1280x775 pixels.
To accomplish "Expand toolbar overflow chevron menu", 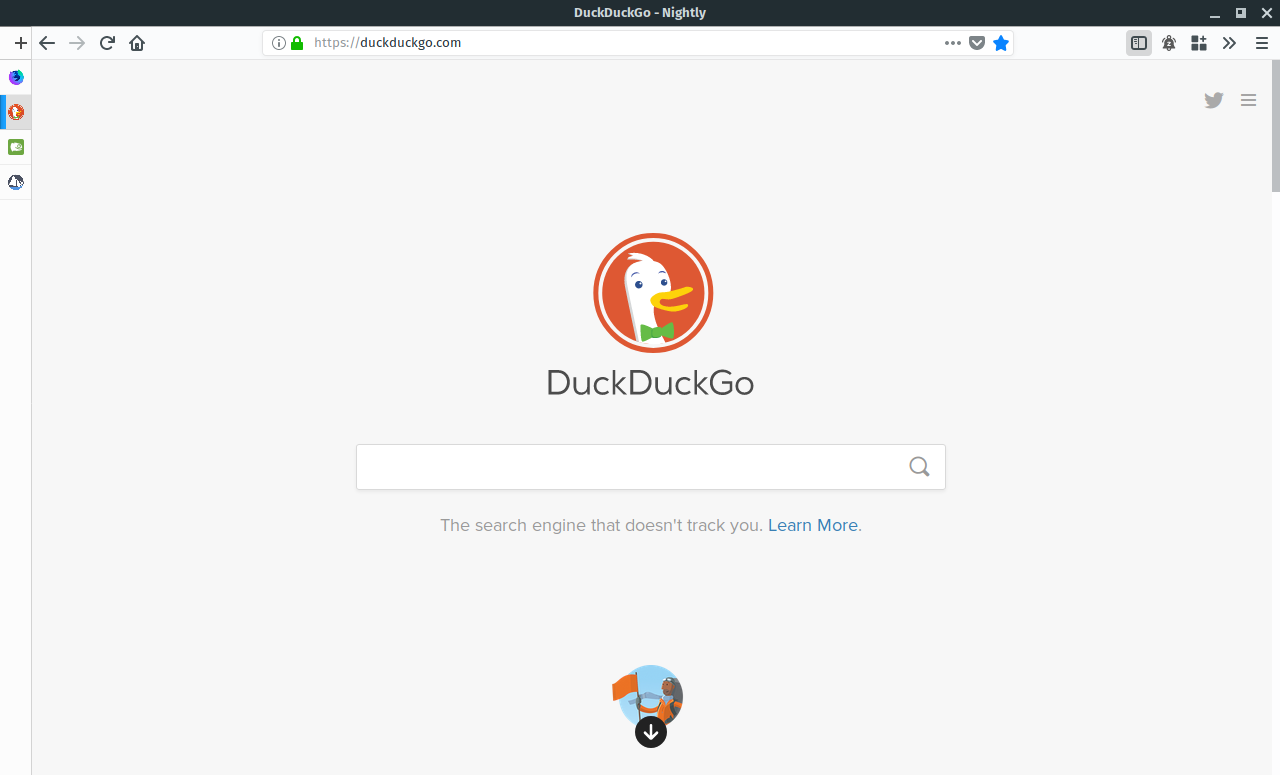I will (x=1229, y=43).
